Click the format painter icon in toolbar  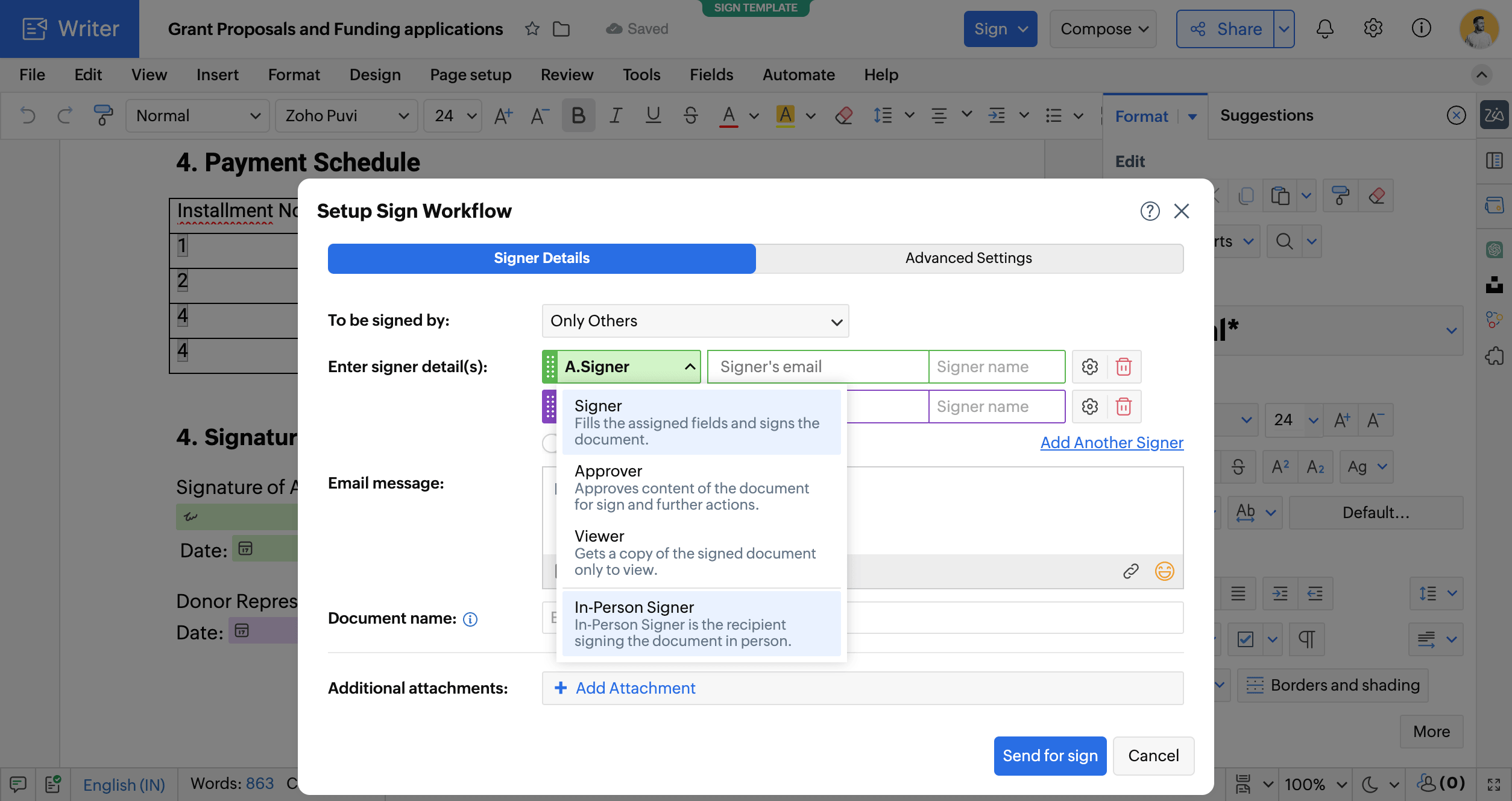tap(103, 115)
